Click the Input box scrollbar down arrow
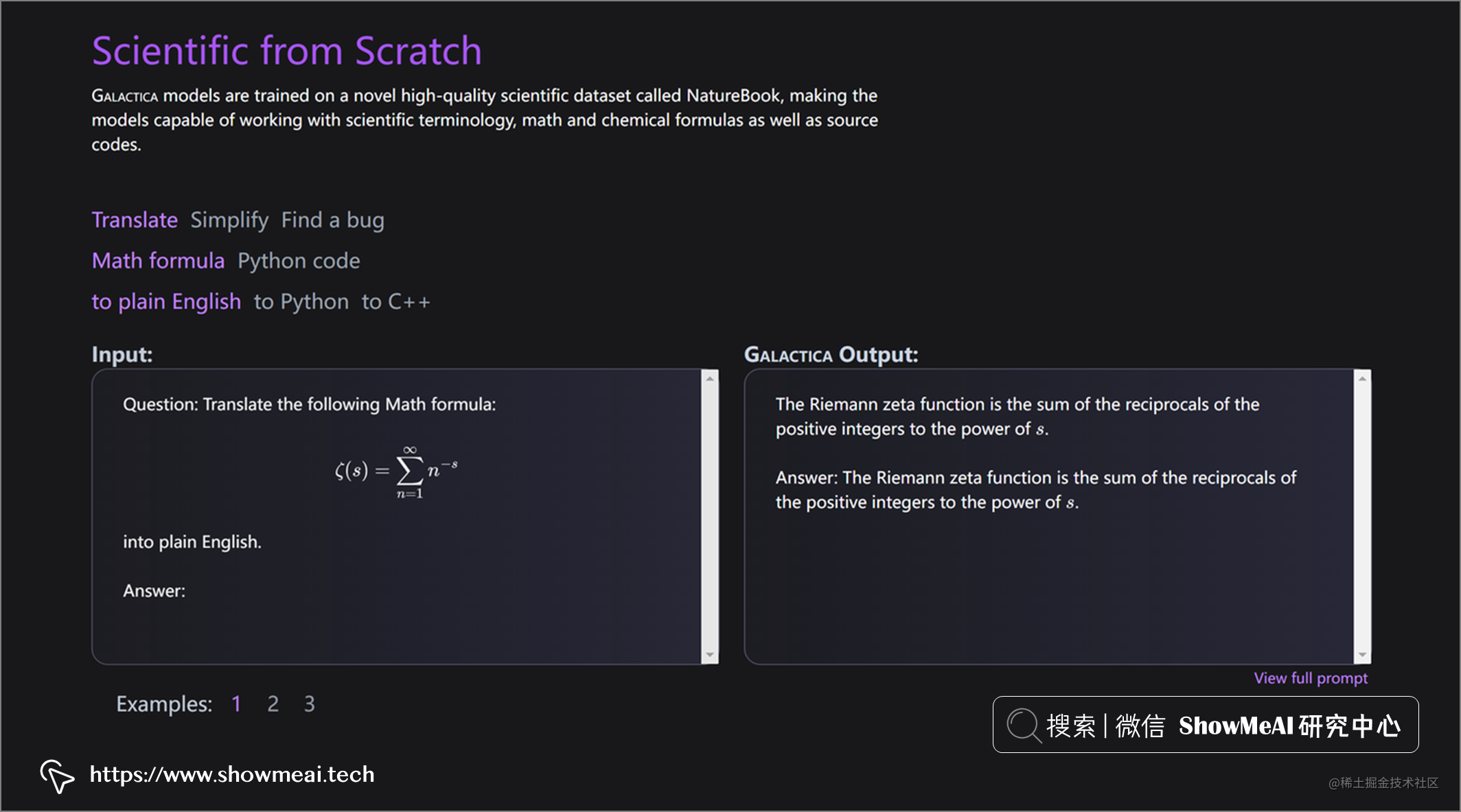This screenshot has width=1461, height=812. 711,656
